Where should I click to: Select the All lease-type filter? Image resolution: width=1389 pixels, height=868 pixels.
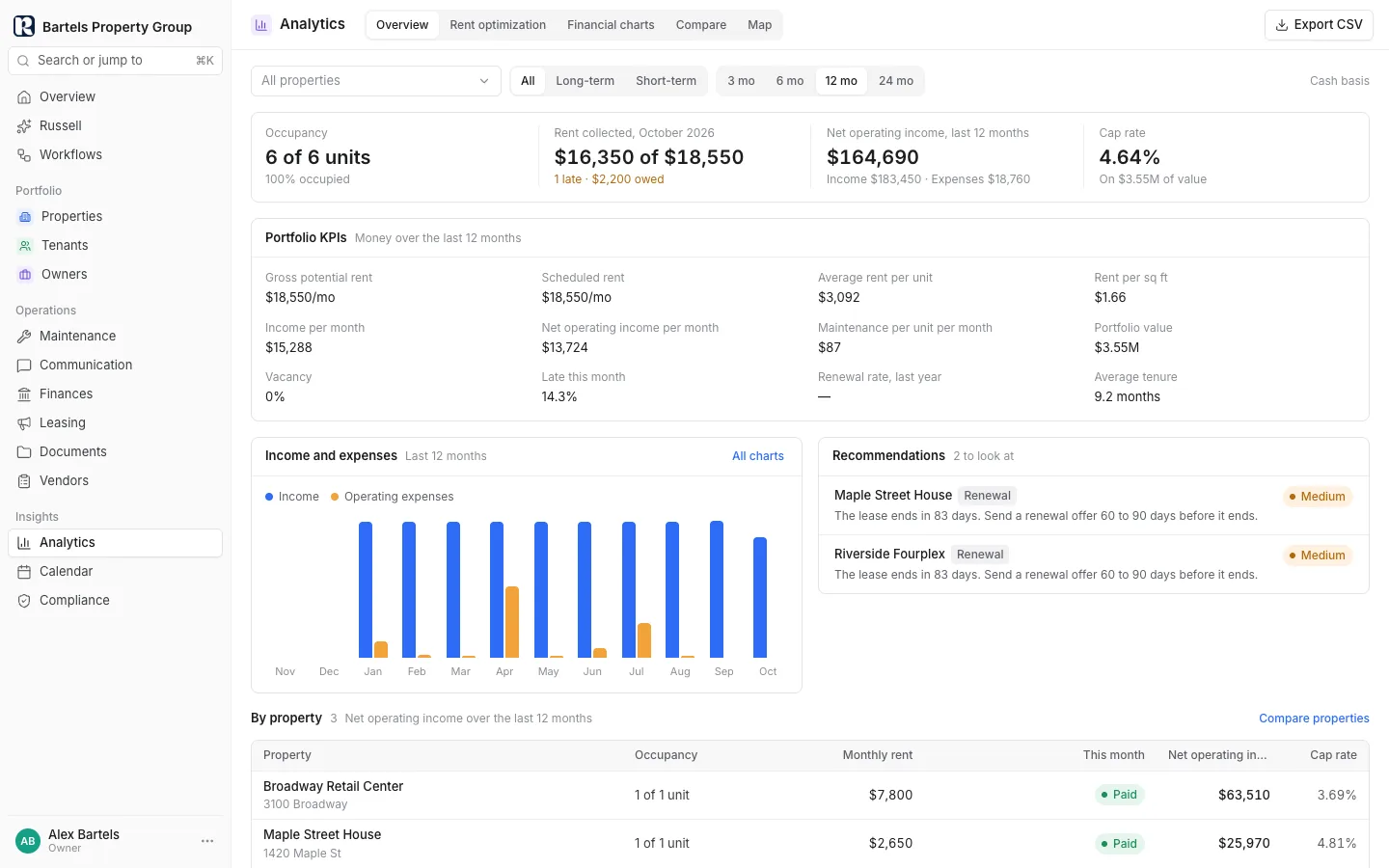(528, 81)
